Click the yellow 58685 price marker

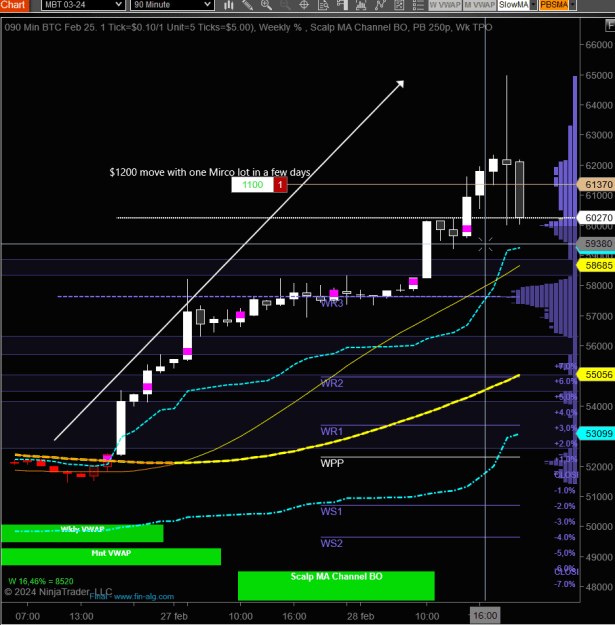tap(596, 265)
